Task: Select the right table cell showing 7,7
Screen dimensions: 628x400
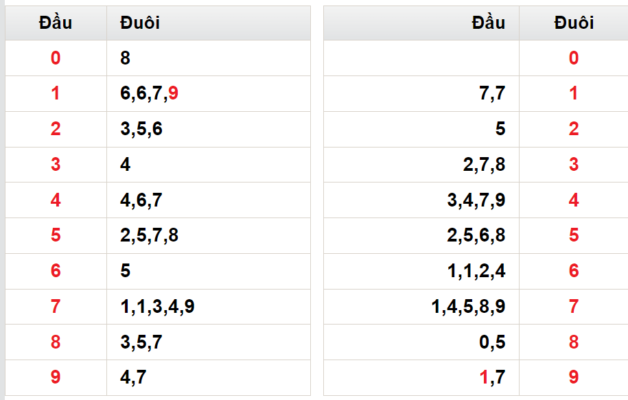Action: click(421, 93)
